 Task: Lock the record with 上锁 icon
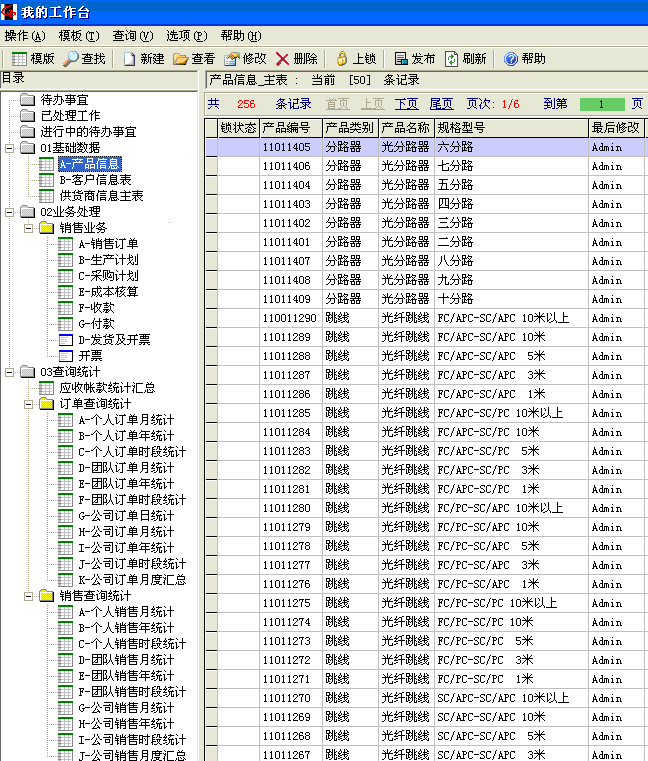[x=342, y=59]
